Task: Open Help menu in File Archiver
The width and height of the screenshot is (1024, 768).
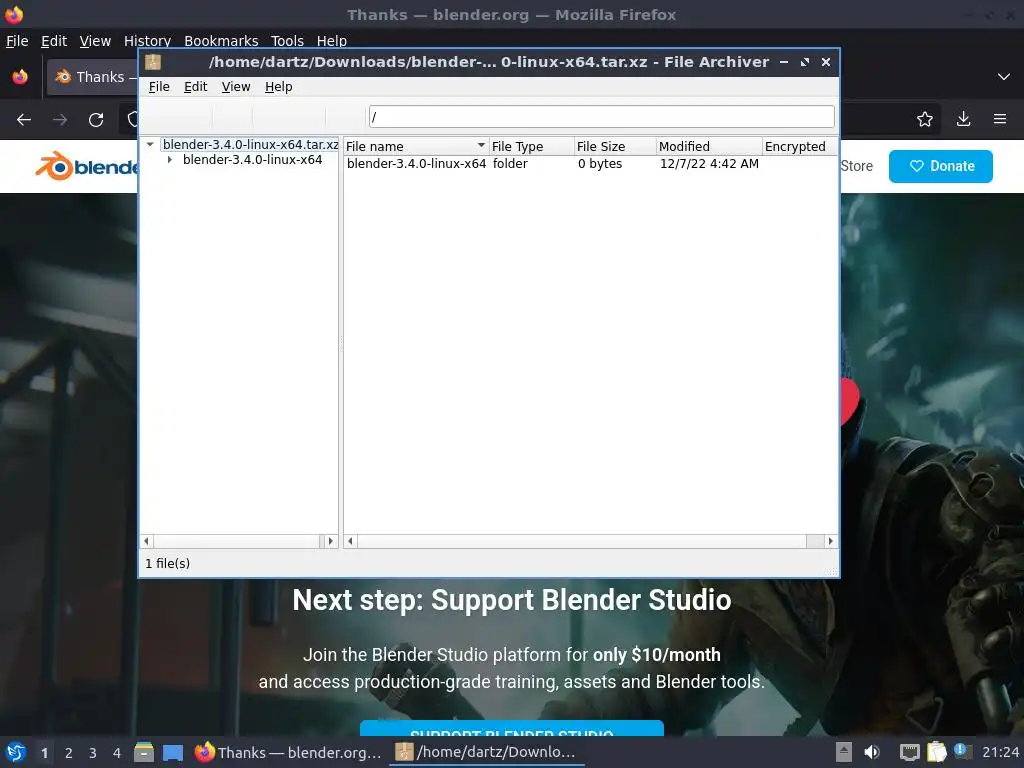Action: coord(278,87)
